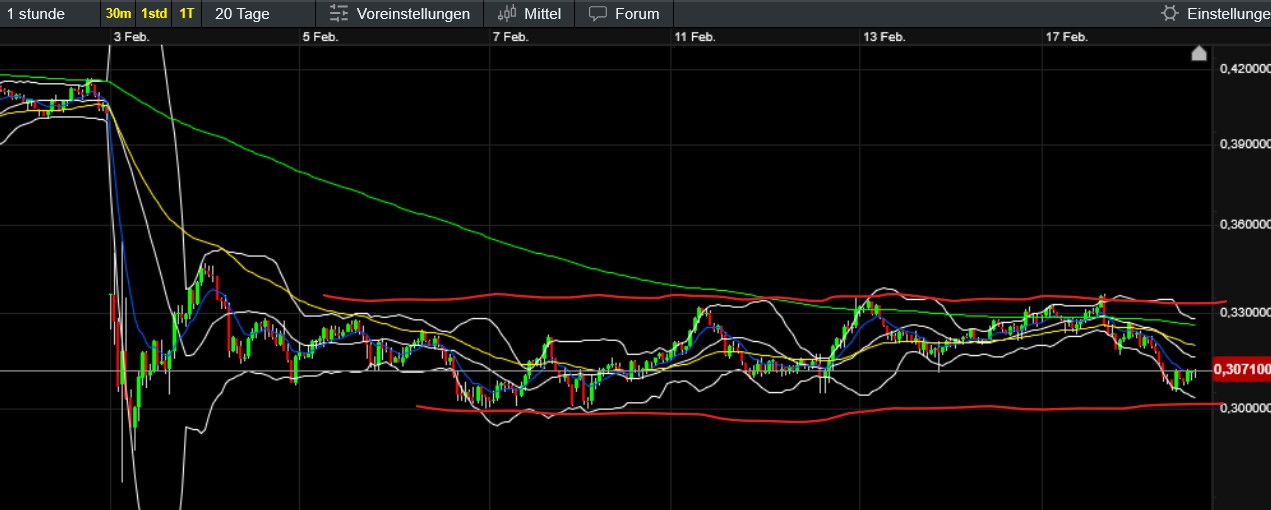The image size is (1271, 510).
Task: Click the 0,300000 price axis label
Action: [1245, 409]
